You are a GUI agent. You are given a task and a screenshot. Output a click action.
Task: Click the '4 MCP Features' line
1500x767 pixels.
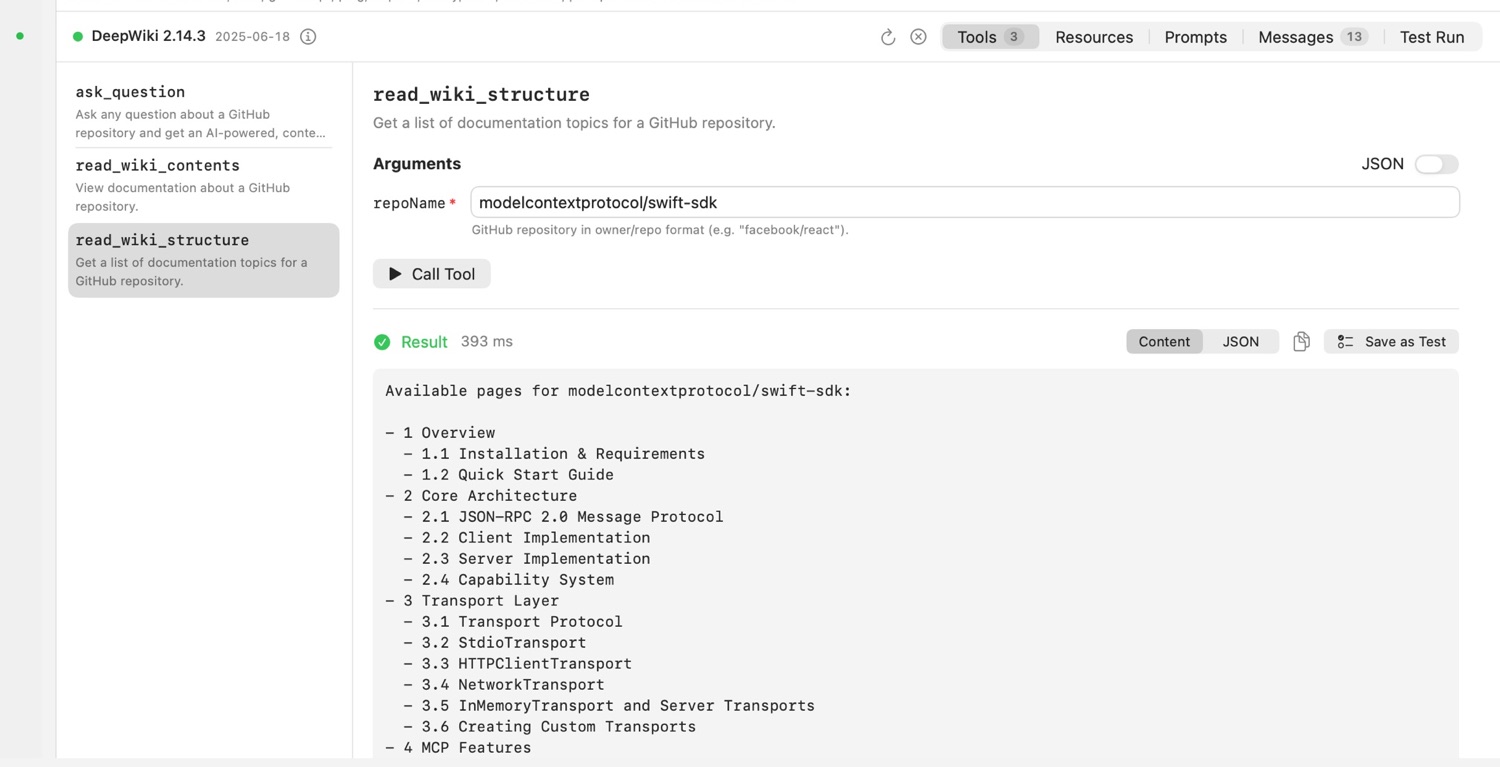458,748
